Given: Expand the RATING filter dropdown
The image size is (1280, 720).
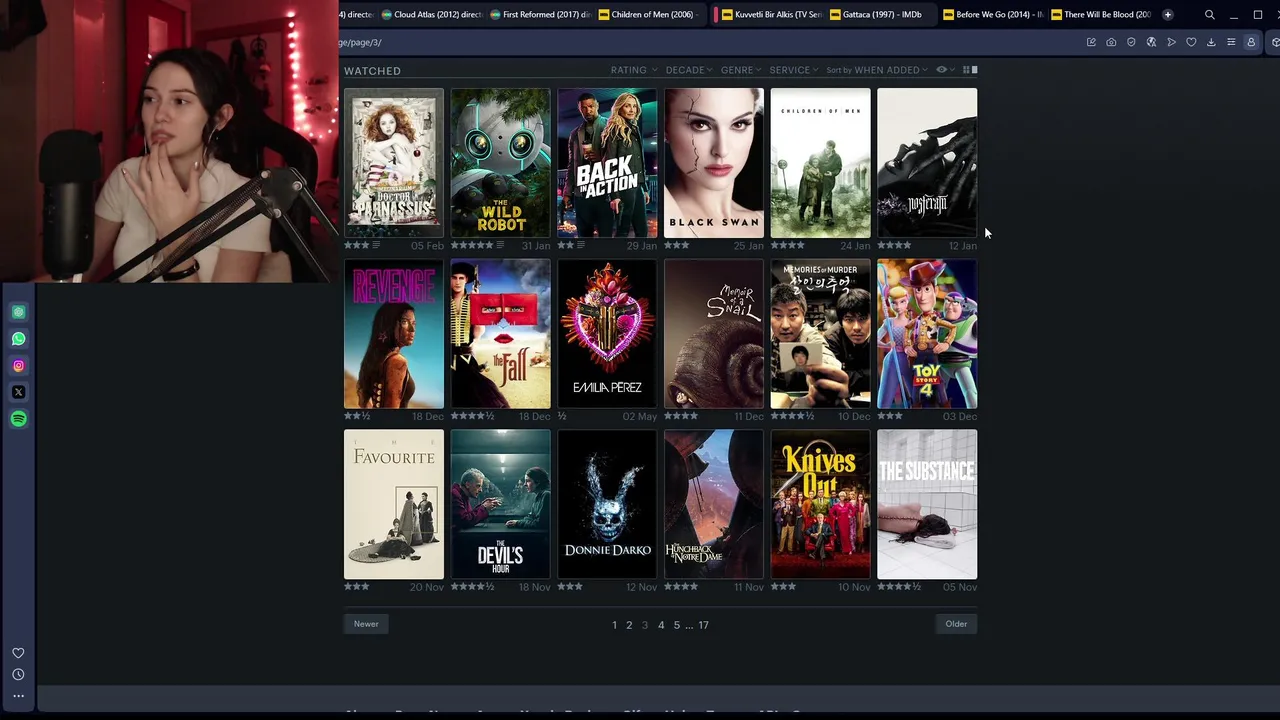Looking at the screenshot, I should (x=634, y=70).
